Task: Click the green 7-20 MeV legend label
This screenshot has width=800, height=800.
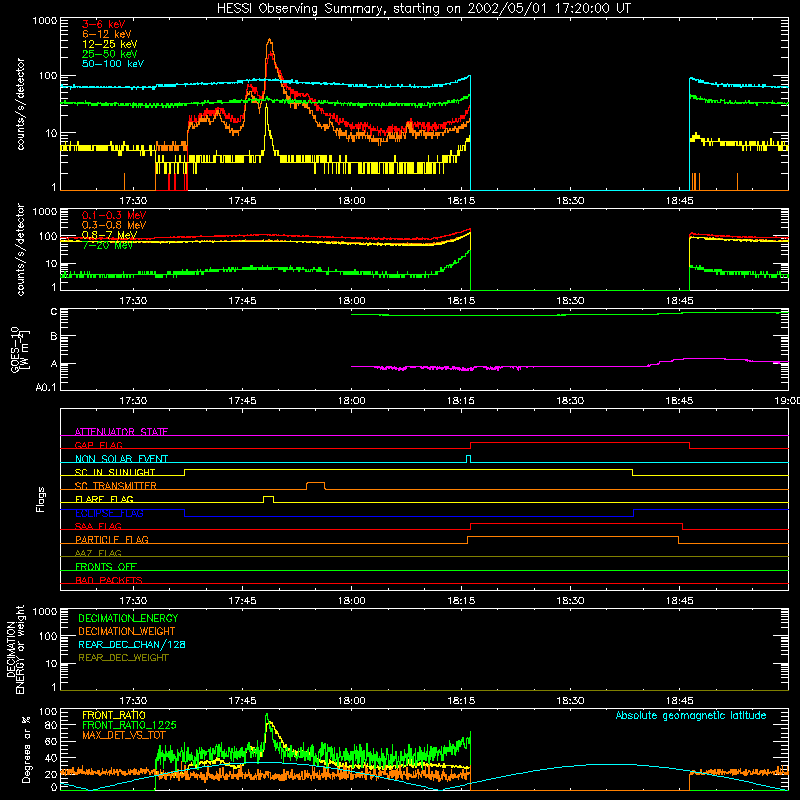Action: pyautogui.click(x=107, y=245)
